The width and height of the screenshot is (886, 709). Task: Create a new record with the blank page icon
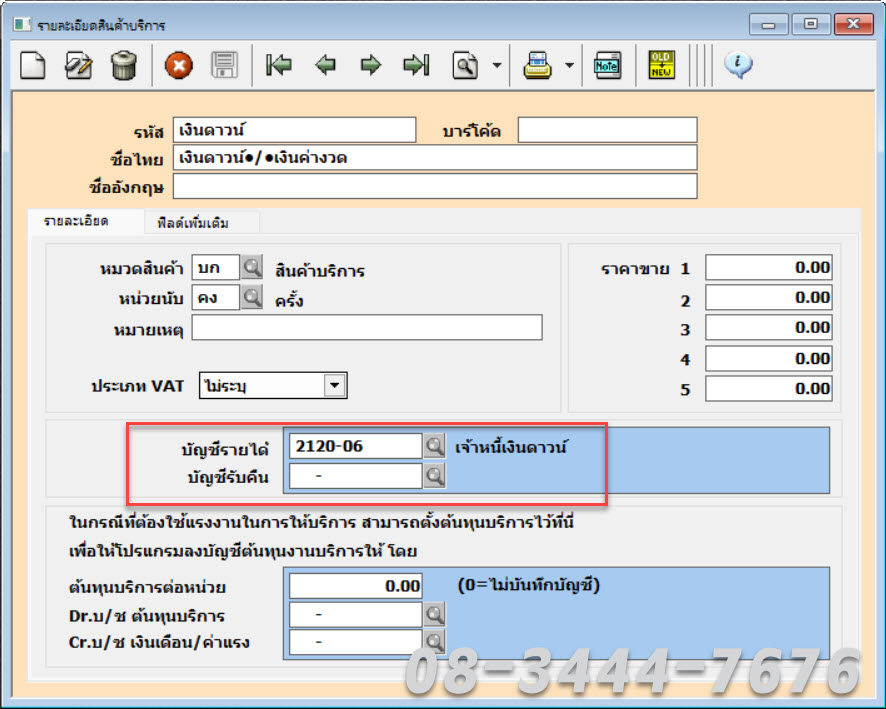pos(33,65)
